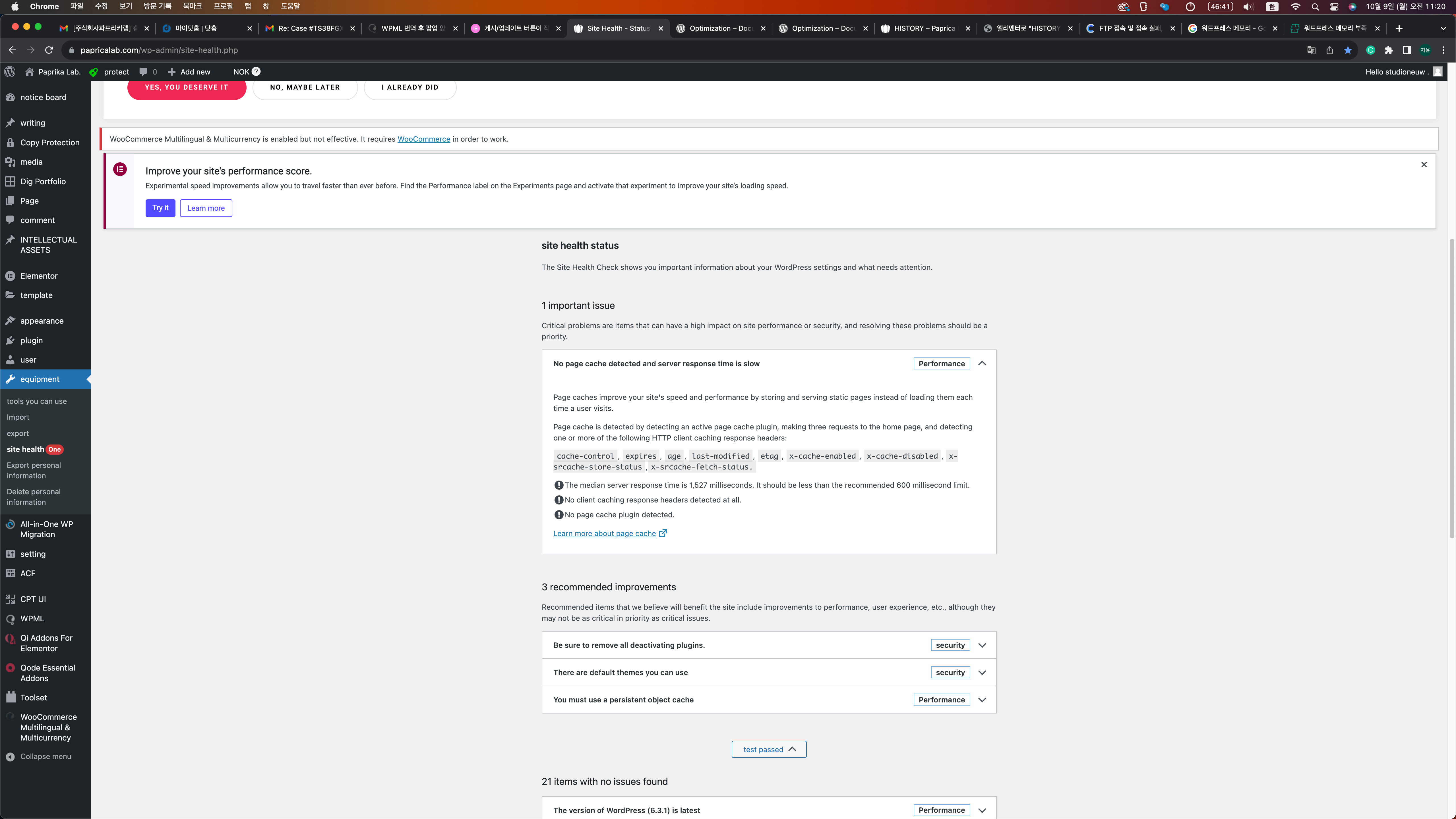Click the NOK help question mark icon
This screenshot has height=819, width=1456.
256,71
